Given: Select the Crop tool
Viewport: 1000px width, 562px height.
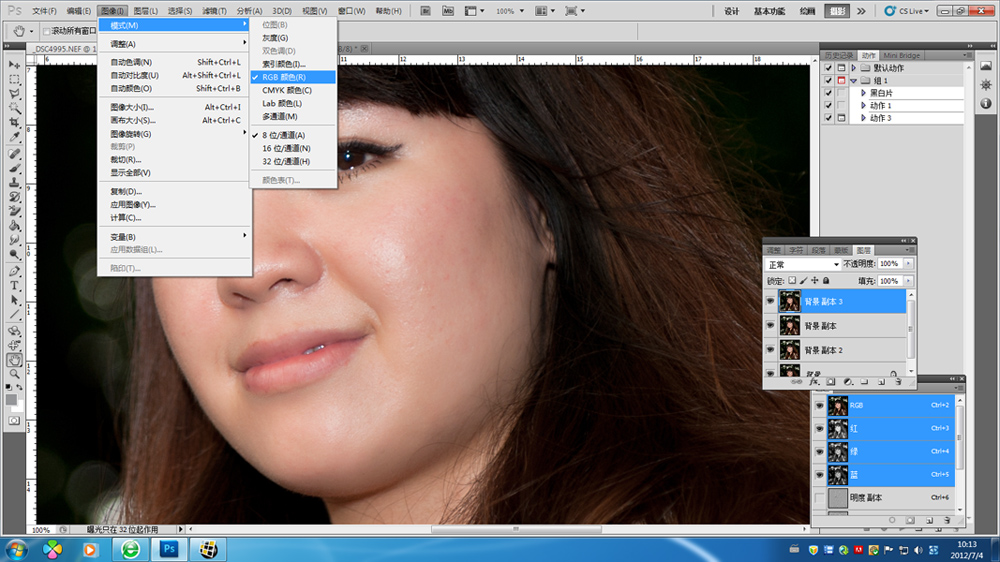Looking at the screenshot, I should (15, 122).
